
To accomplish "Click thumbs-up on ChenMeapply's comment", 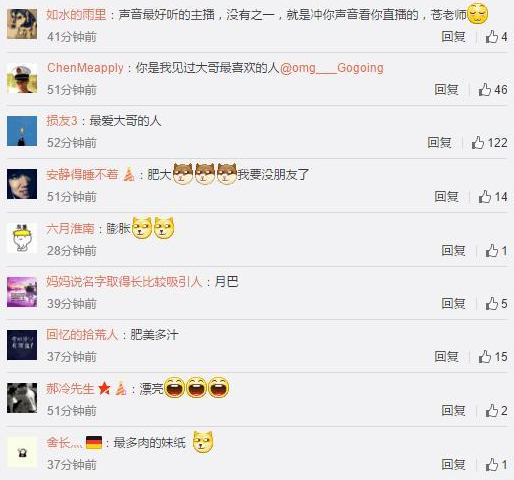I will (493, 90).
